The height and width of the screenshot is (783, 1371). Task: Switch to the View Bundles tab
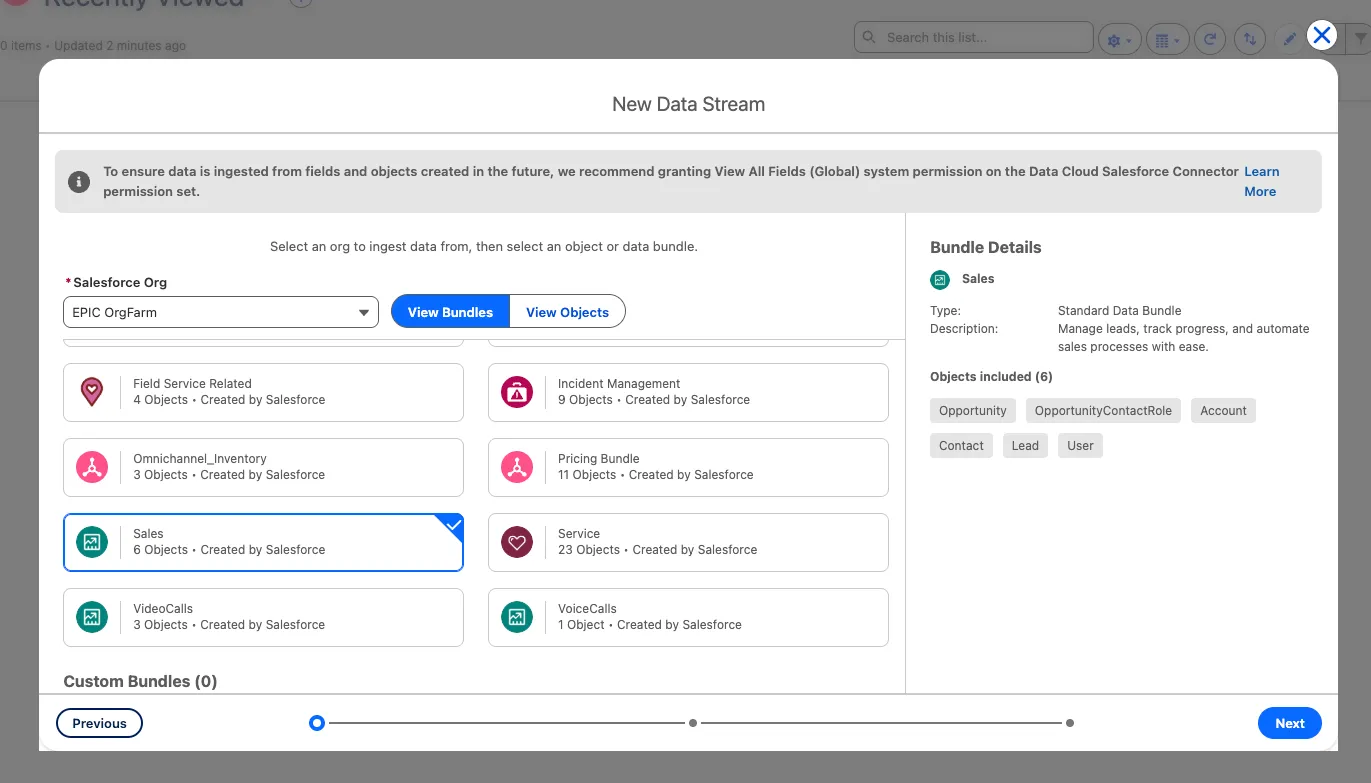450,312
